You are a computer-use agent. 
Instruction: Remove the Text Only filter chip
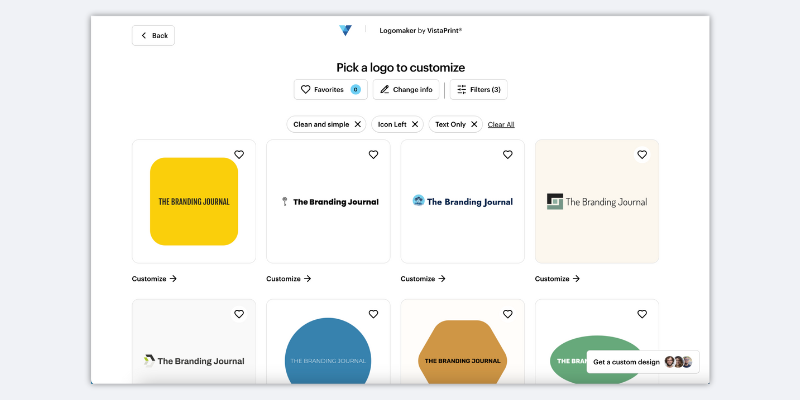(474, 125)
